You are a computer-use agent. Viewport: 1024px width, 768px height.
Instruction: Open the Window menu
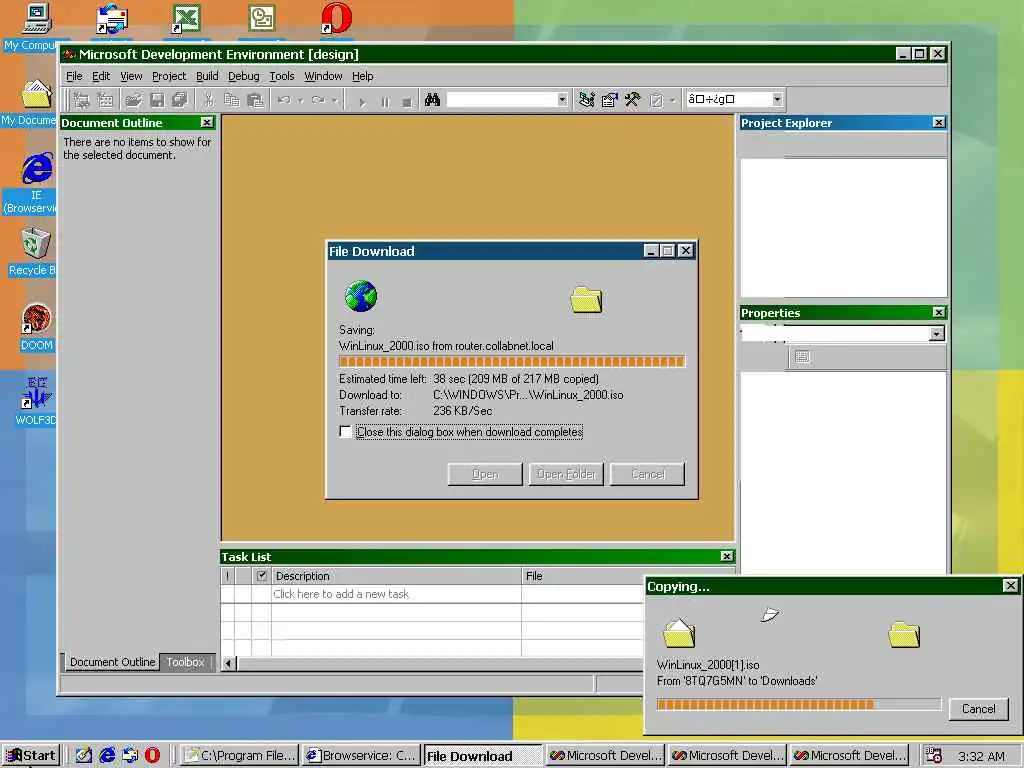pyautogui.click(x=323, y=76)
